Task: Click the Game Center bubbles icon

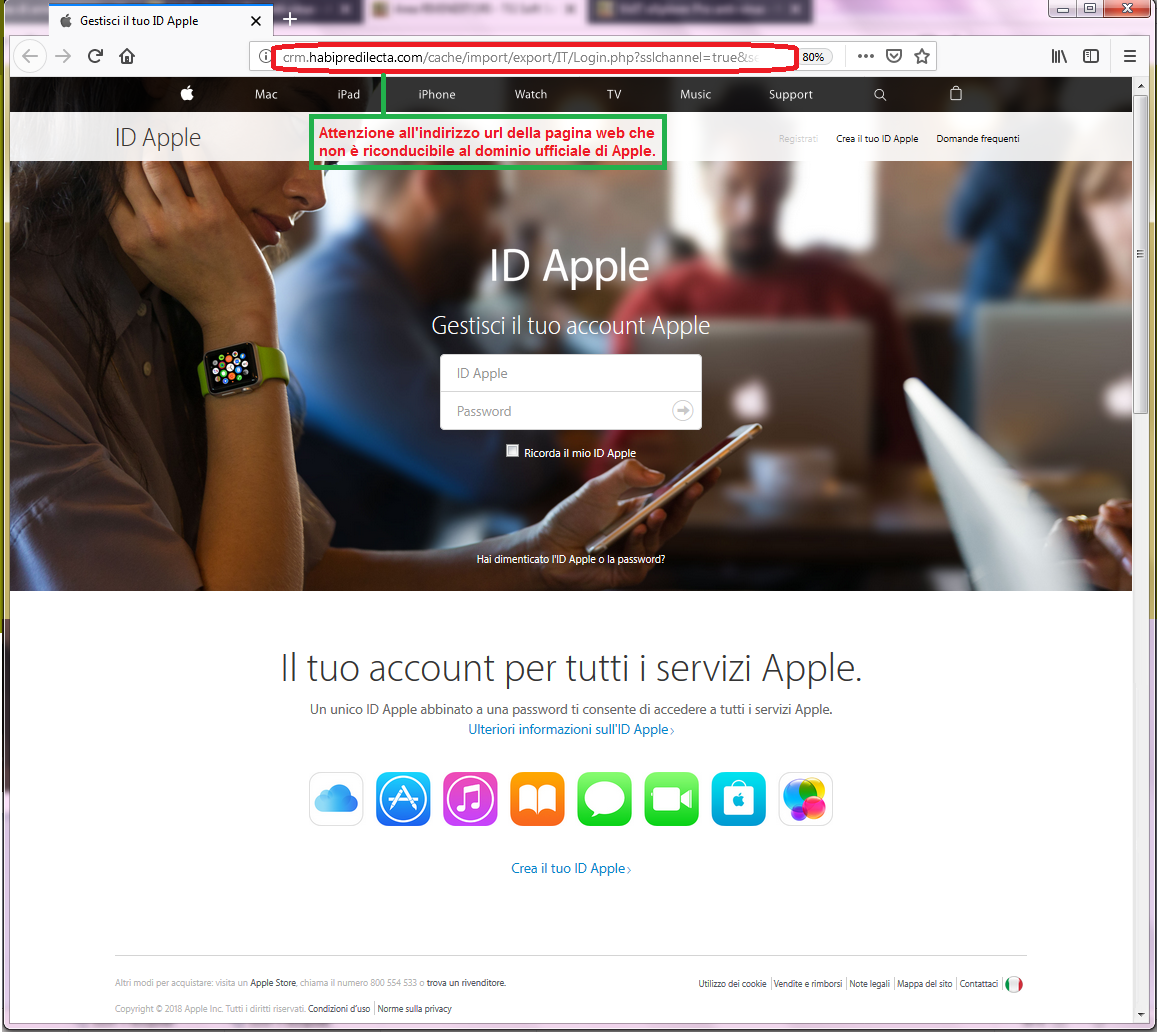Action: coord(806,799)
